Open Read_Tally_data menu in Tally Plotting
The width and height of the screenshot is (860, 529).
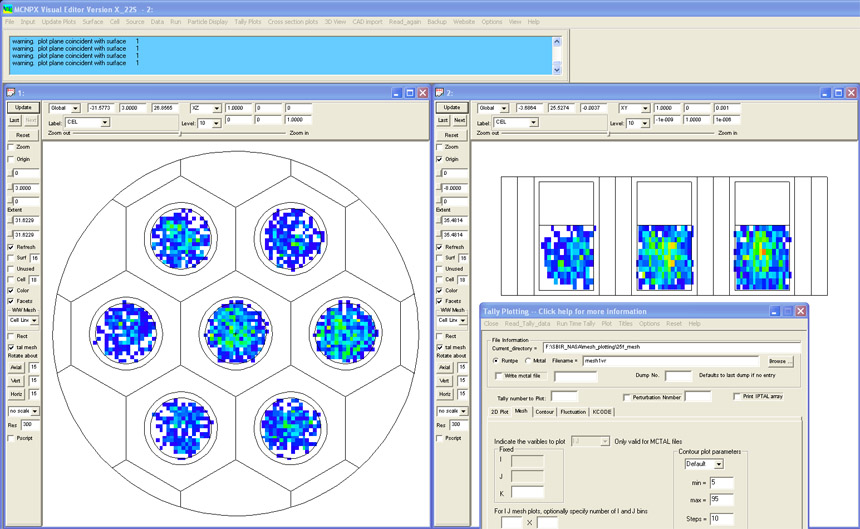527,323
